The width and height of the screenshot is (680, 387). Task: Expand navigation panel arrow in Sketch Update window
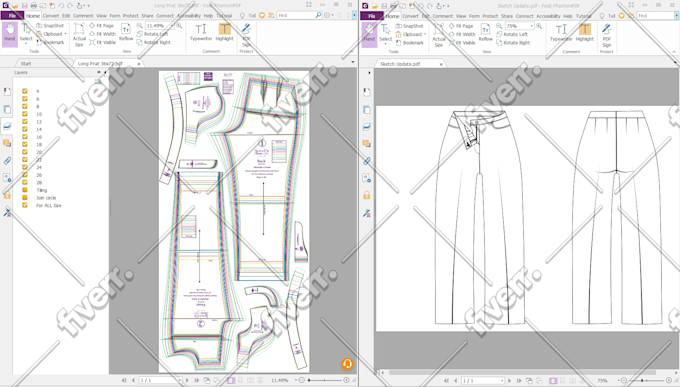(369, 73)
